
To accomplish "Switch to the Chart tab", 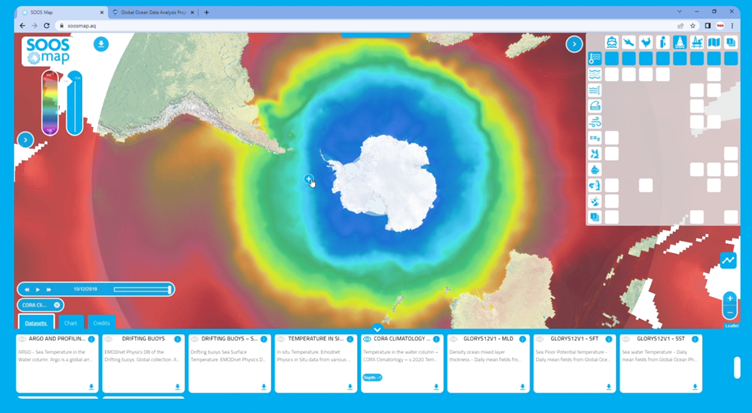I will [71, 323].
